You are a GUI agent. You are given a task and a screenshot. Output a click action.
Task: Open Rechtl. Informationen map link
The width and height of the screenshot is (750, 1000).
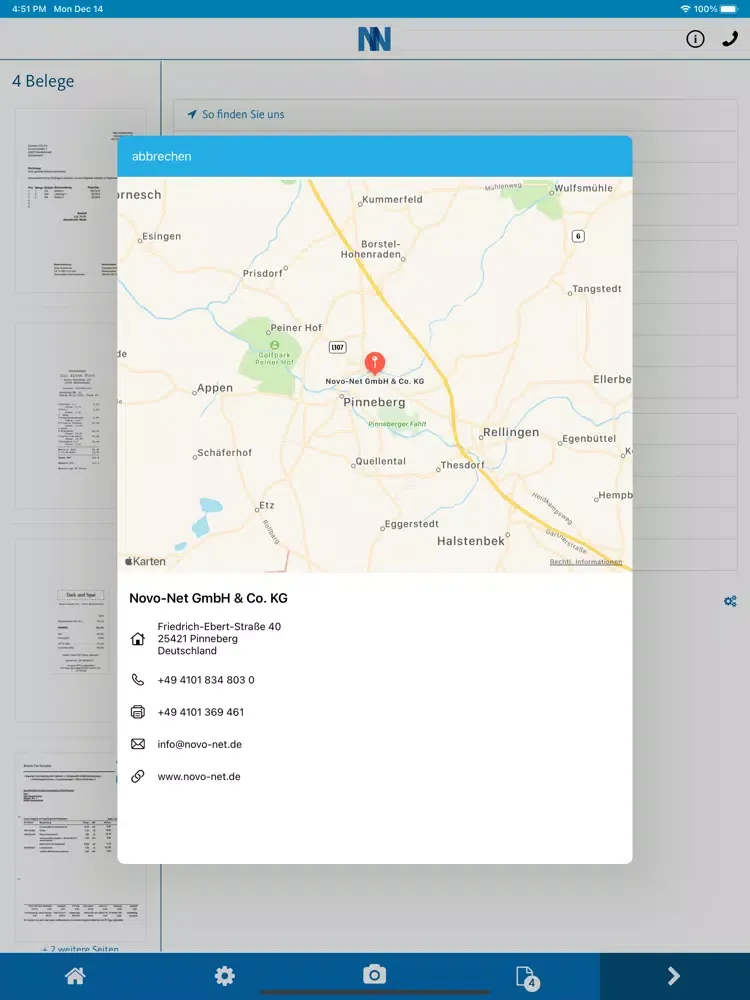(585, 562)
